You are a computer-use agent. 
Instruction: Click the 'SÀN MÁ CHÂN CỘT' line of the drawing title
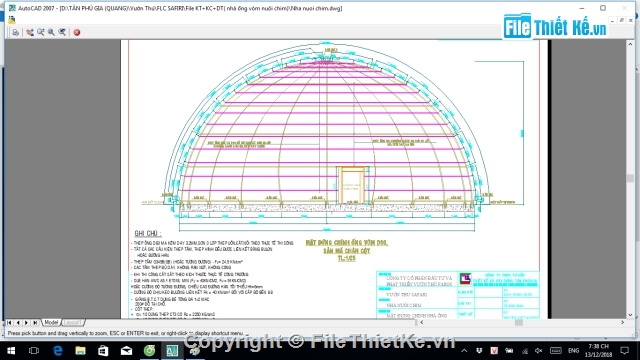coord(347,251)
